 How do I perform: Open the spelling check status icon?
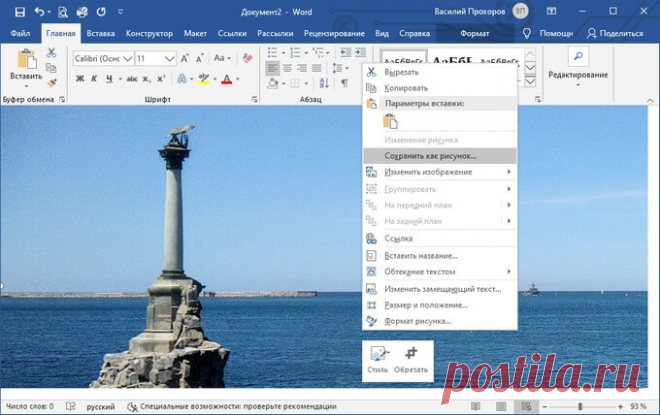[x=71, y=406]
